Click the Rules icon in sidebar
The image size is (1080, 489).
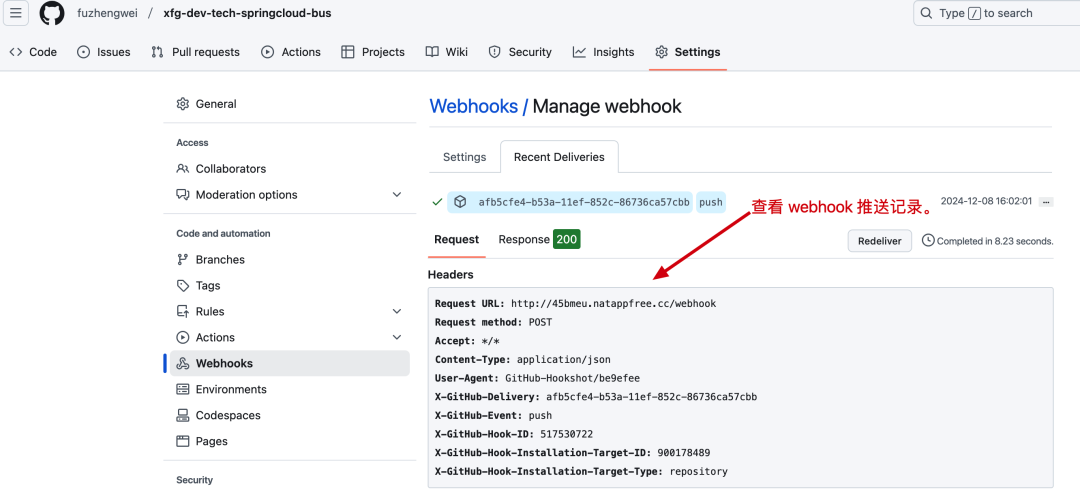pos(183,311)
